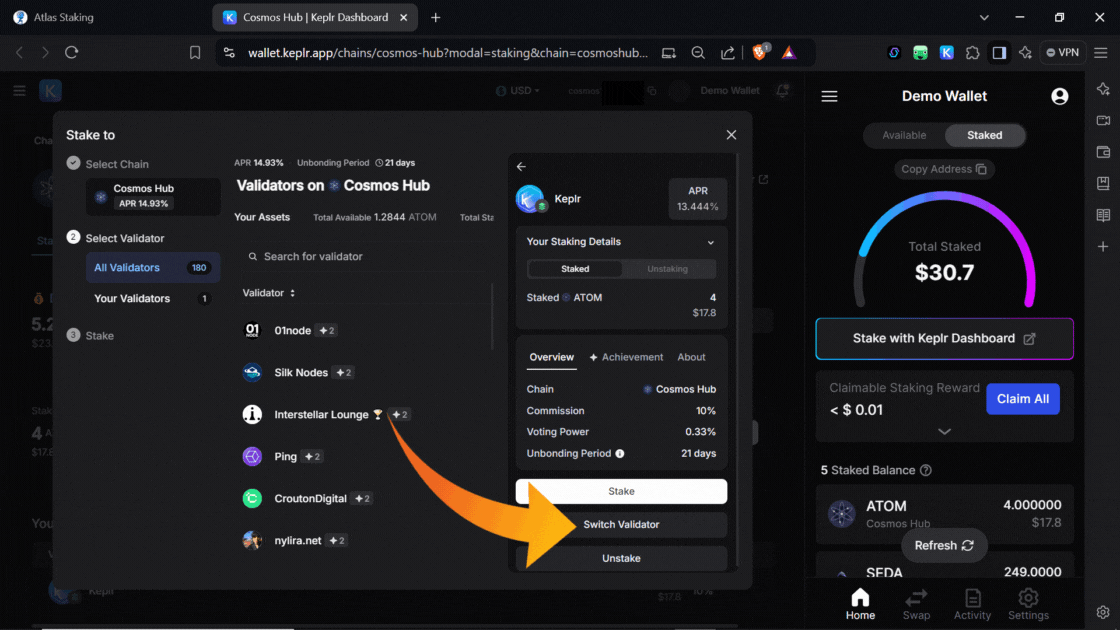Select the Staked toggle in staking details
Screen dimensions: 1120x630
point(575,269)
